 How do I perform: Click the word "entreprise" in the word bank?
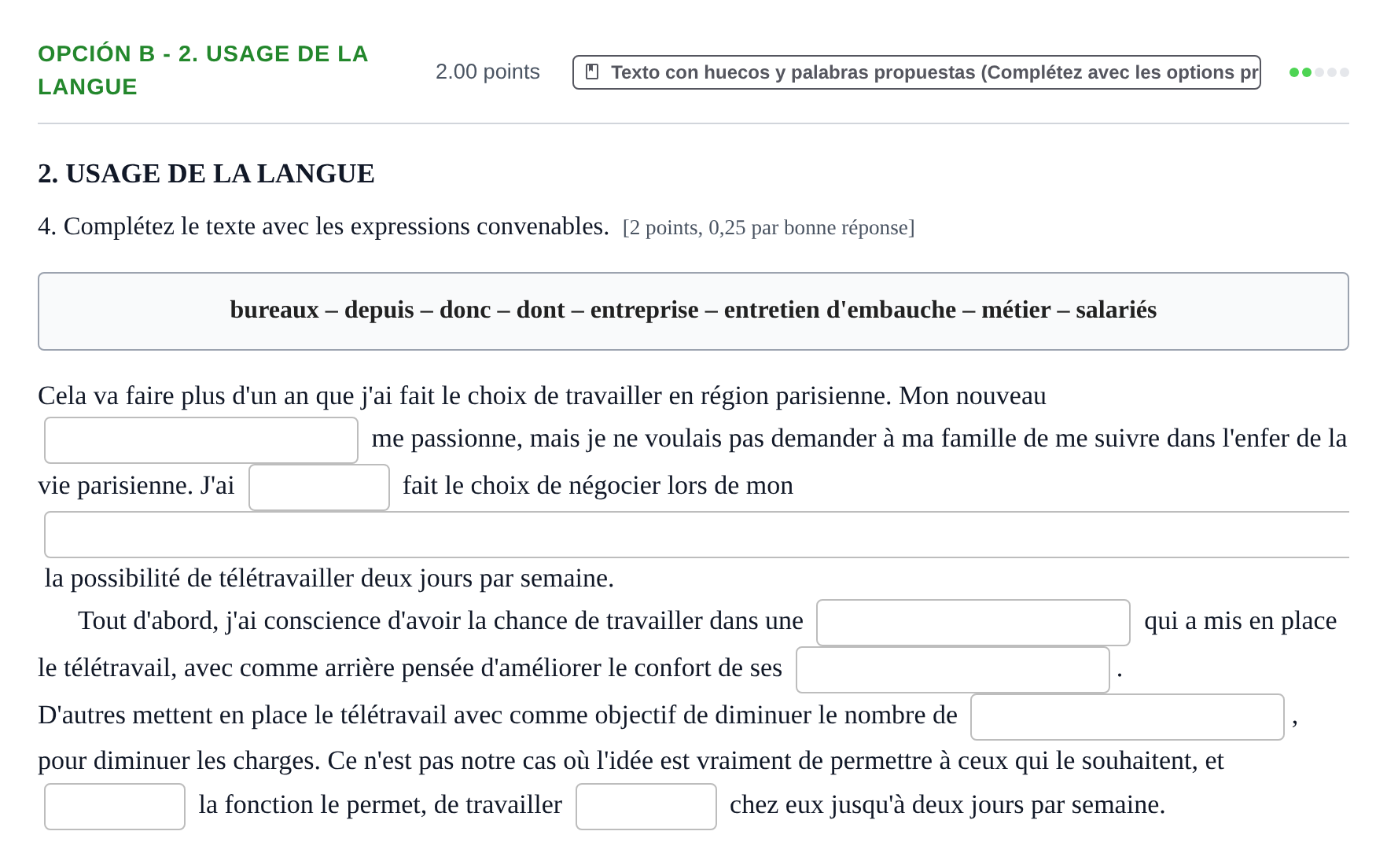644,310
